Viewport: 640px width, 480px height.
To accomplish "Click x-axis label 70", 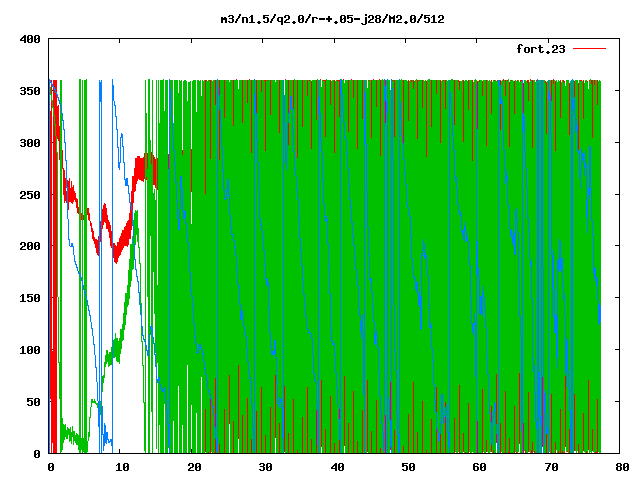I will coord(551,467).
